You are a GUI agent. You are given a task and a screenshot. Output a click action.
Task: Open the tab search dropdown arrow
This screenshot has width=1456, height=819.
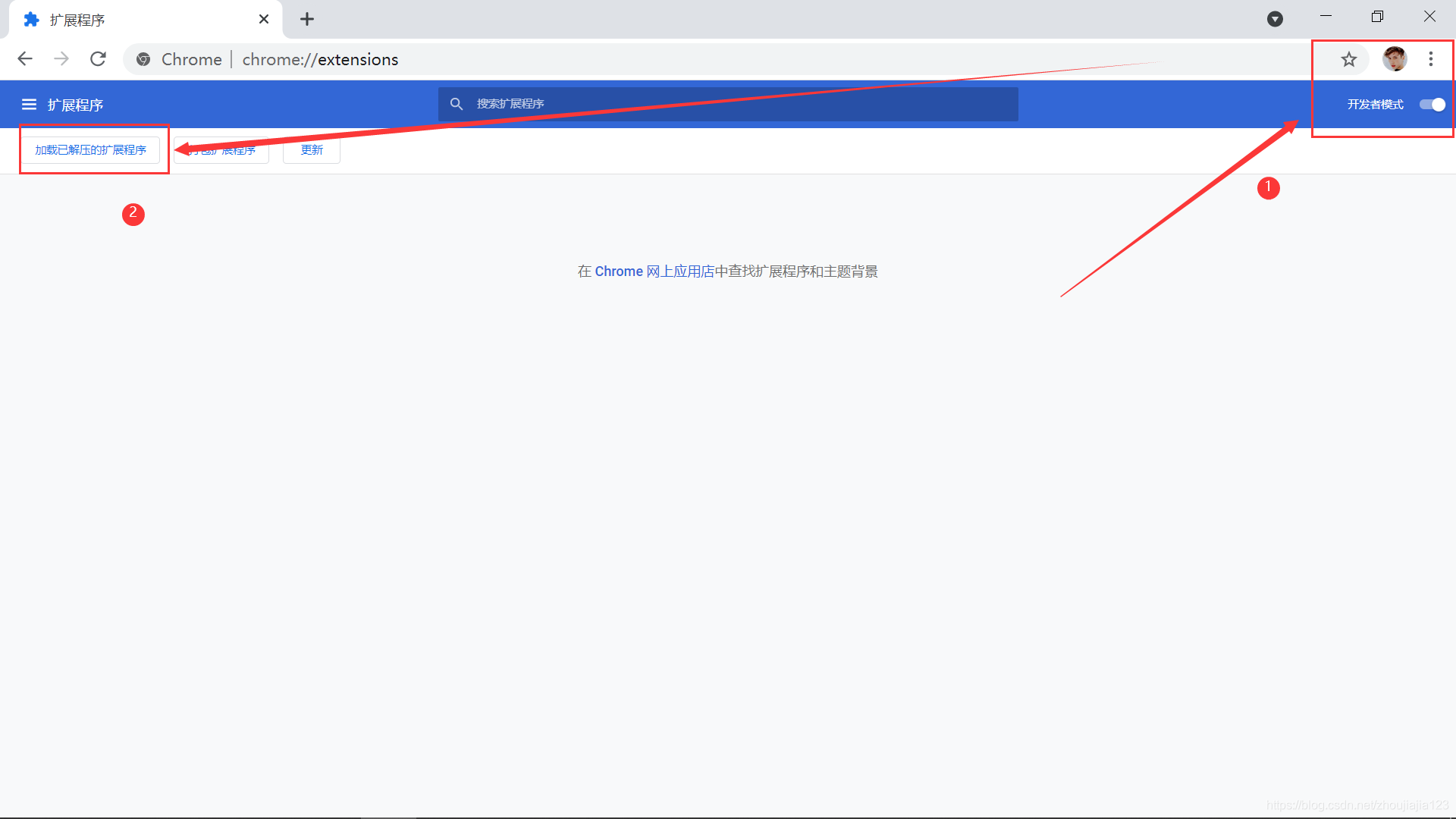1275,19
